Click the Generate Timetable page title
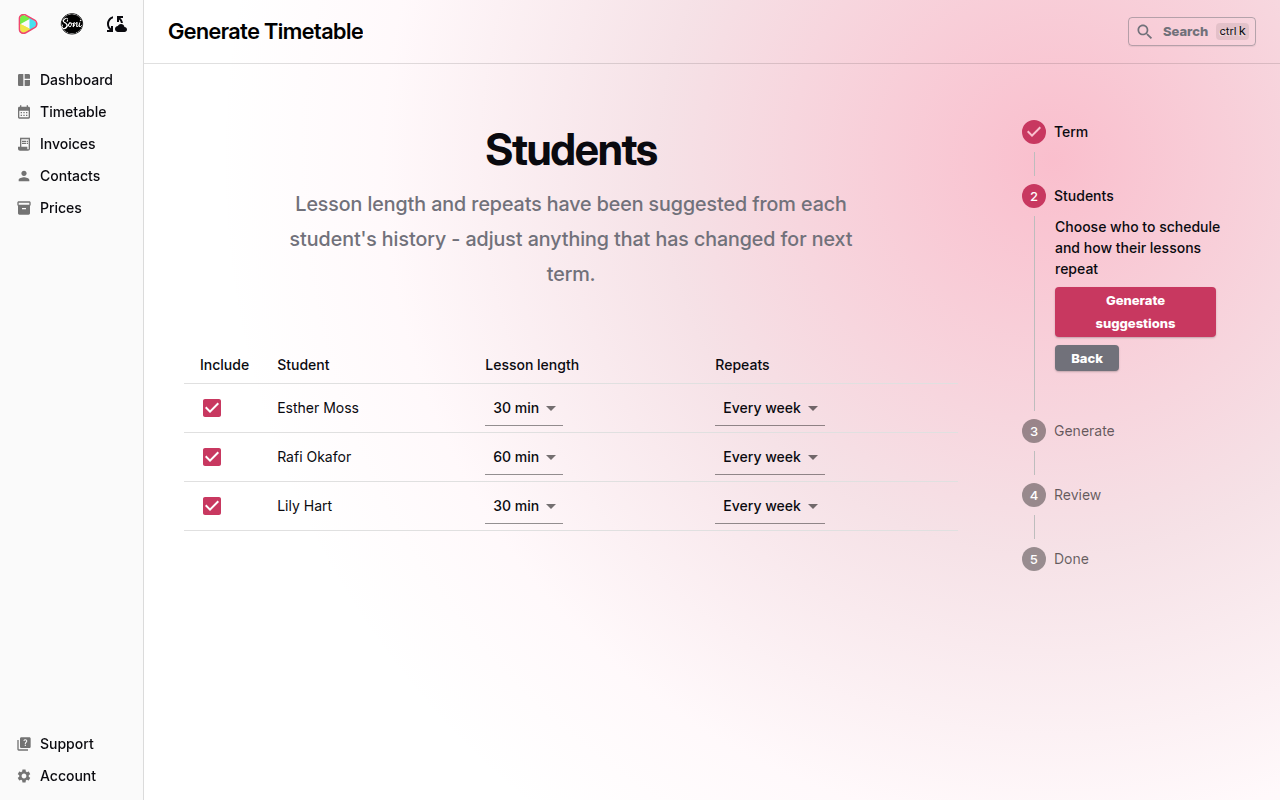Screen dimensions: 1280x800 tap(265, 32)
